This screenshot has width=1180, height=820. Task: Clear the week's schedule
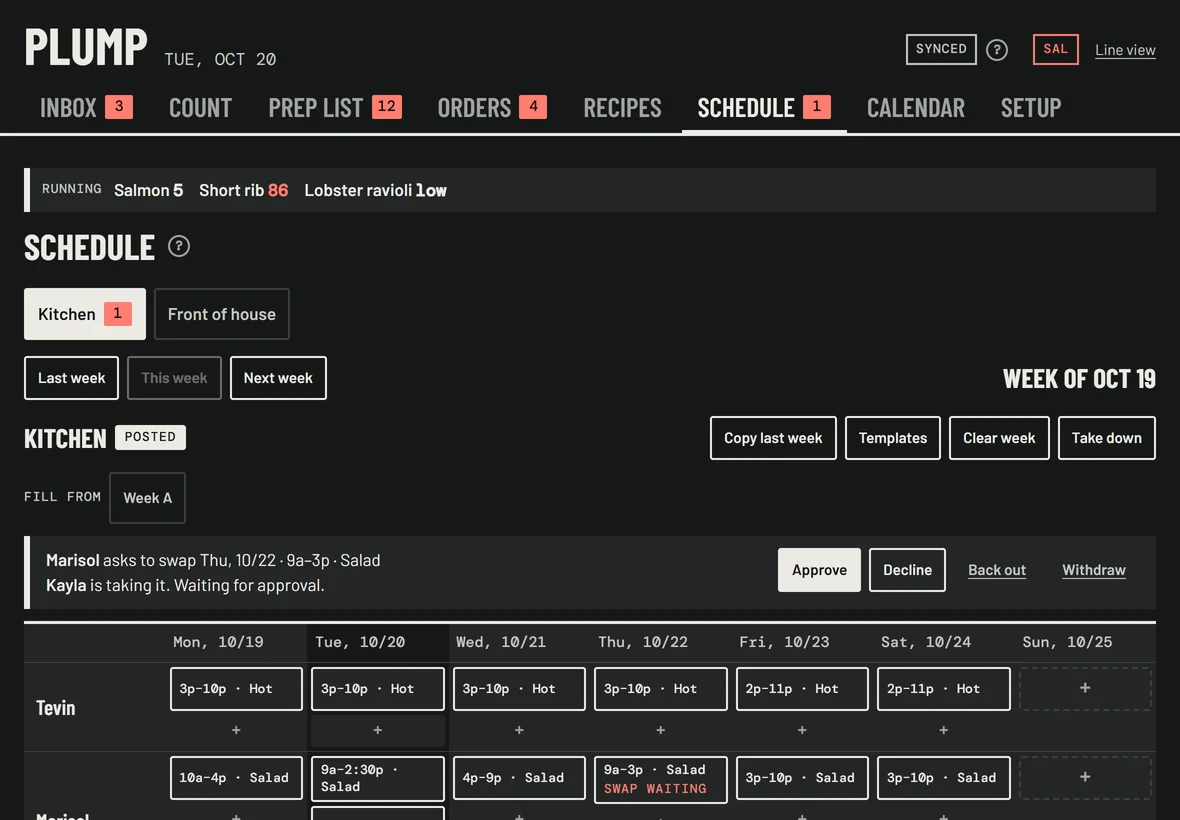(x=999, y=438)
